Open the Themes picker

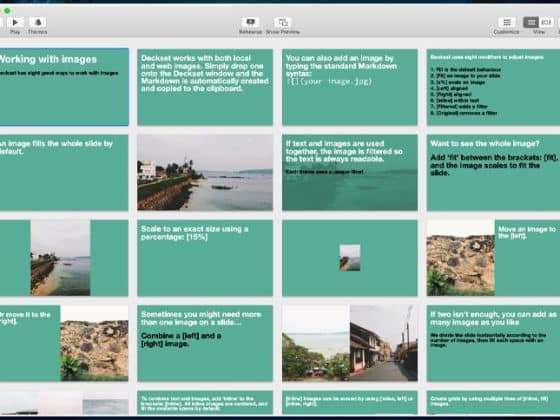[x=38, y=22]
